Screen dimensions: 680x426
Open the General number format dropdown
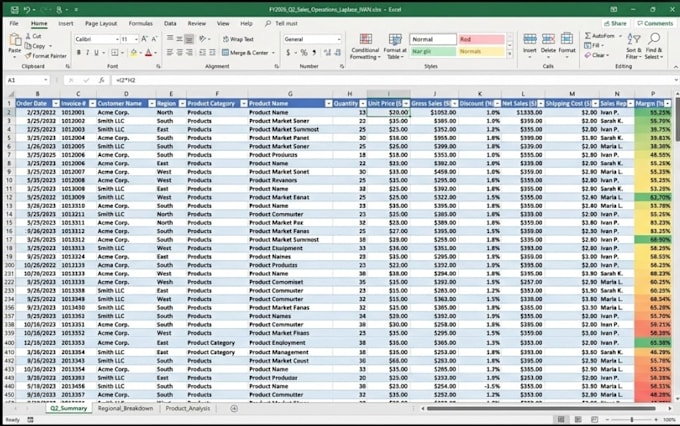[339, 39]
